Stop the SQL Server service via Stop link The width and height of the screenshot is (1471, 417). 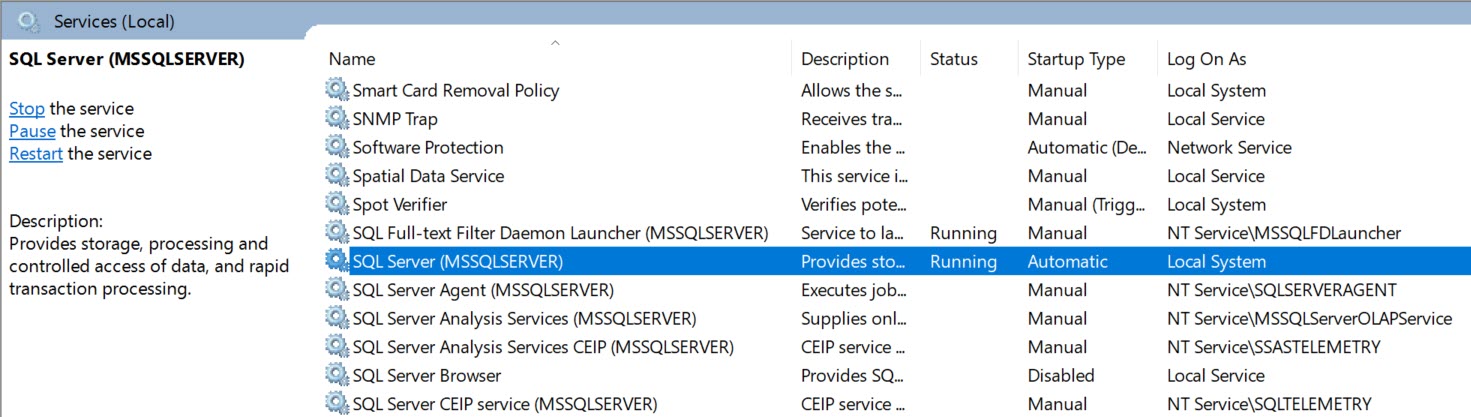click(x=27, y=108)
